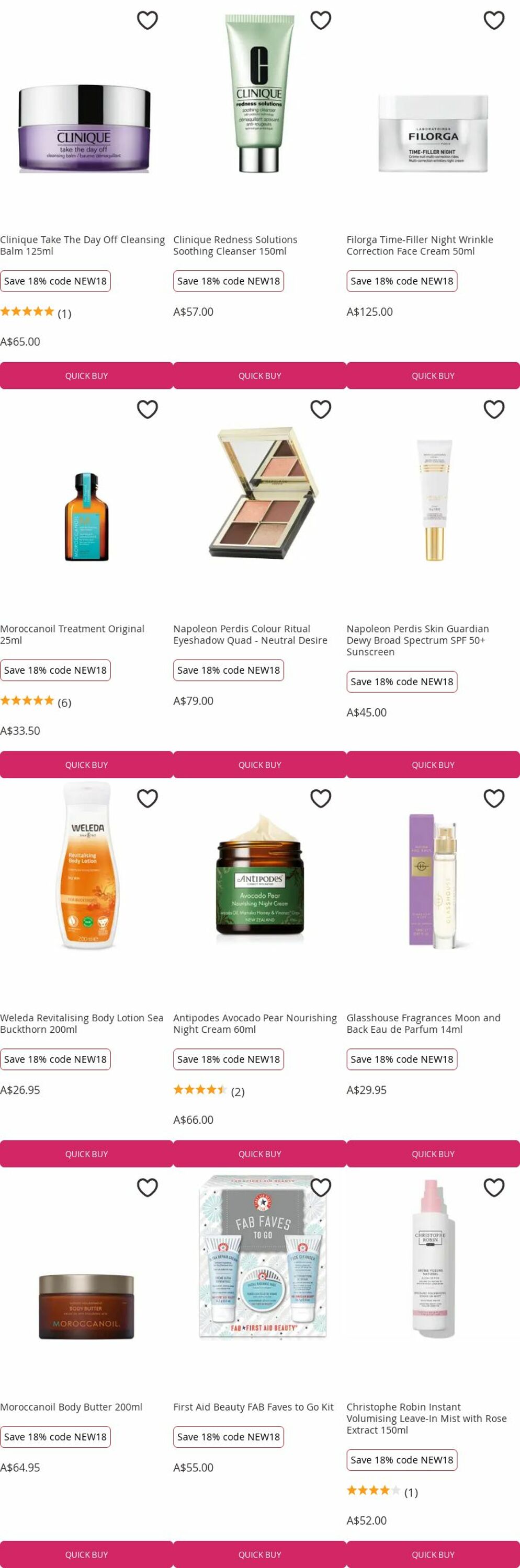Favorite Antipodes Avocado Pear Night Cream
This screenshot has width=520, height=1568.
click(321, 798)
